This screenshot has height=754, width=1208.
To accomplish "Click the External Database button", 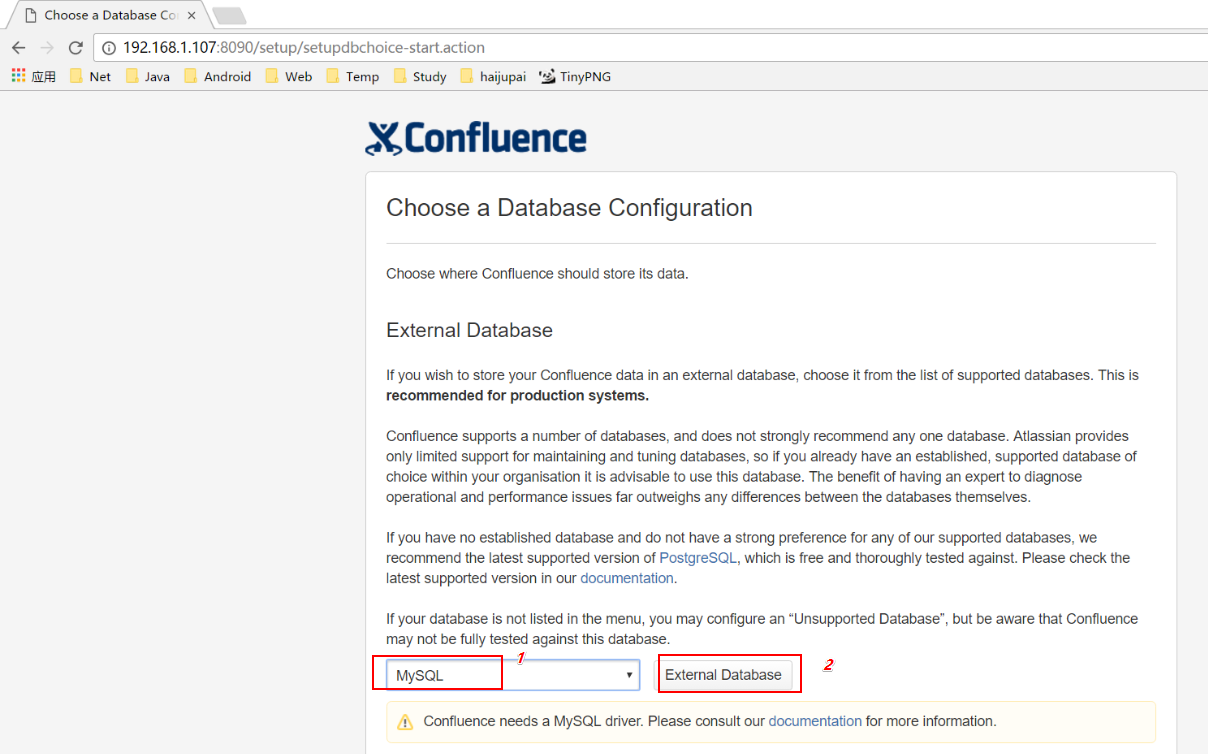I will click(723, 675).
